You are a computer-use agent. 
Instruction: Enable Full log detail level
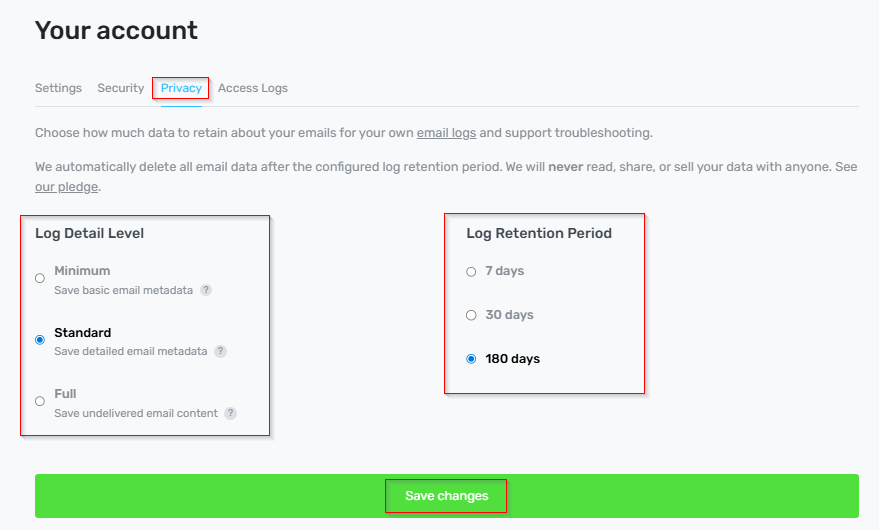click(x=40, y=401)
